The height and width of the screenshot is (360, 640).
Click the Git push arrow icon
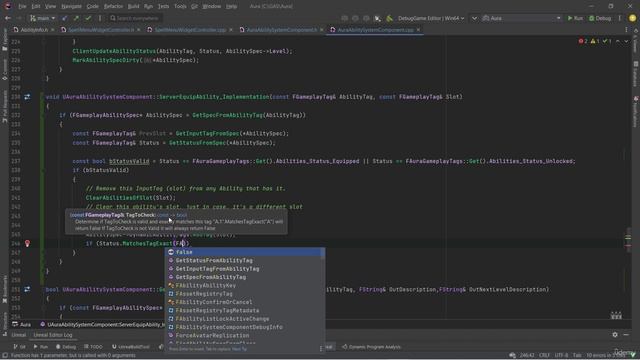pyautogui.click(x=76, y=18)
